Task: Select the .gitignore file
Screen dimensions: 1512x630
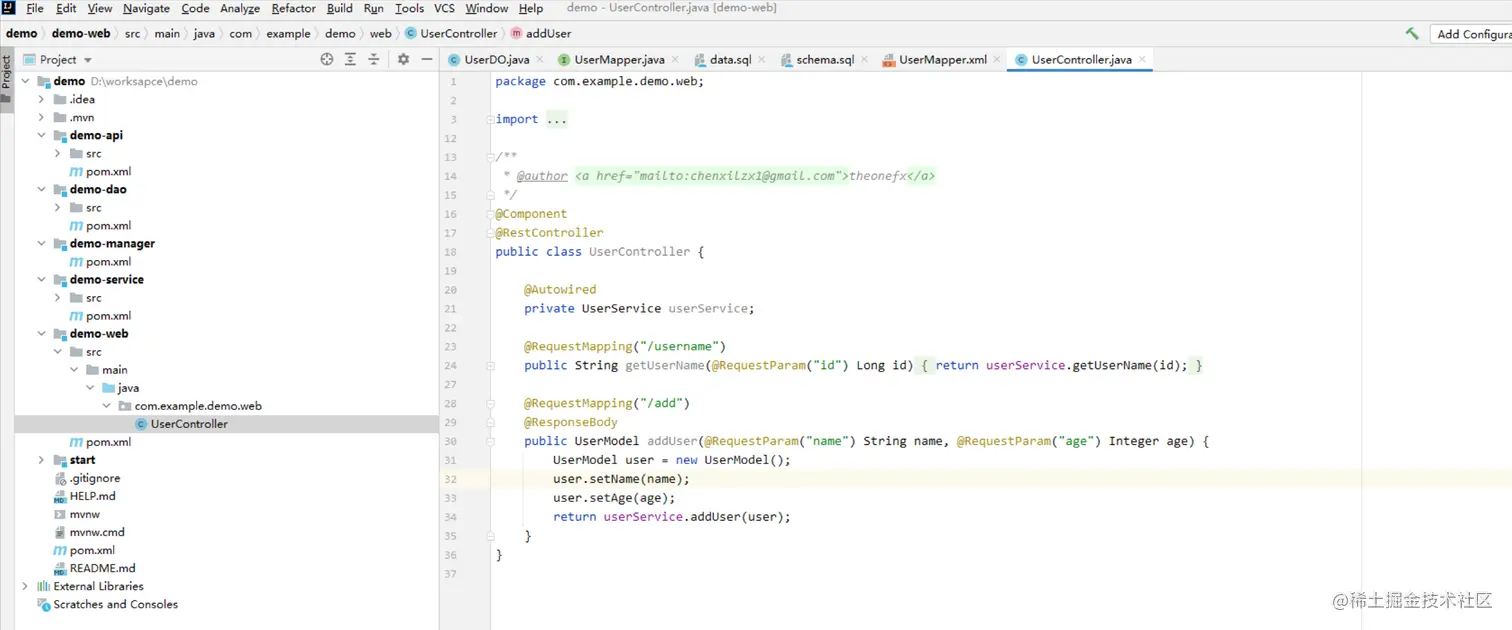Action: (94, 478)
